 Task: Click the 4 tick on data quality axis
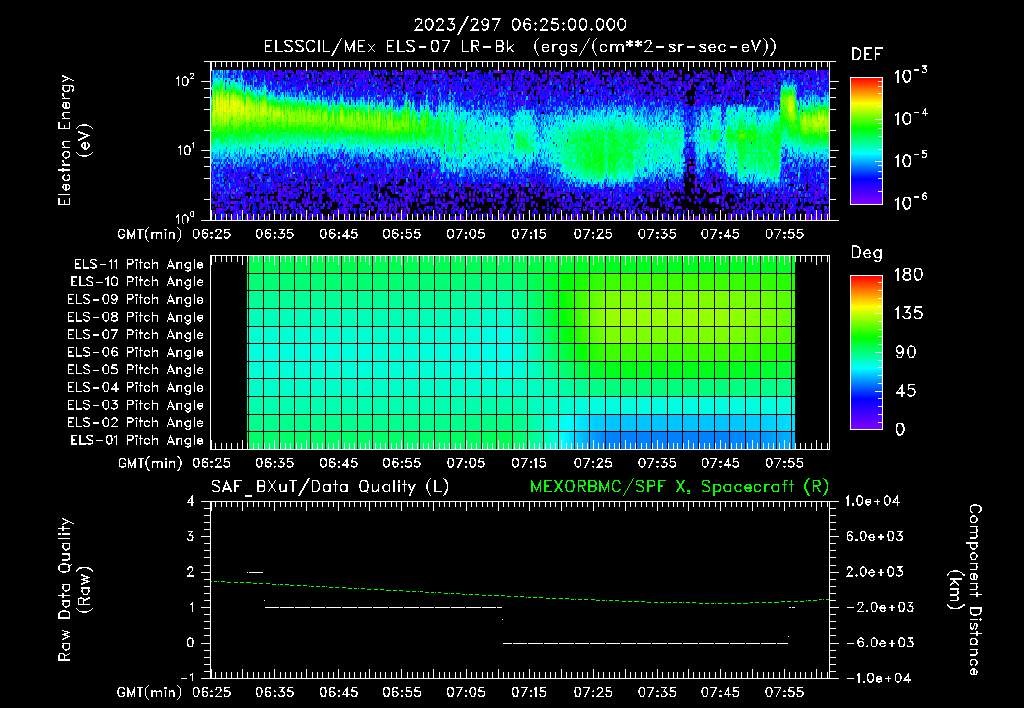pyautogui.click(x=191, y=501)
